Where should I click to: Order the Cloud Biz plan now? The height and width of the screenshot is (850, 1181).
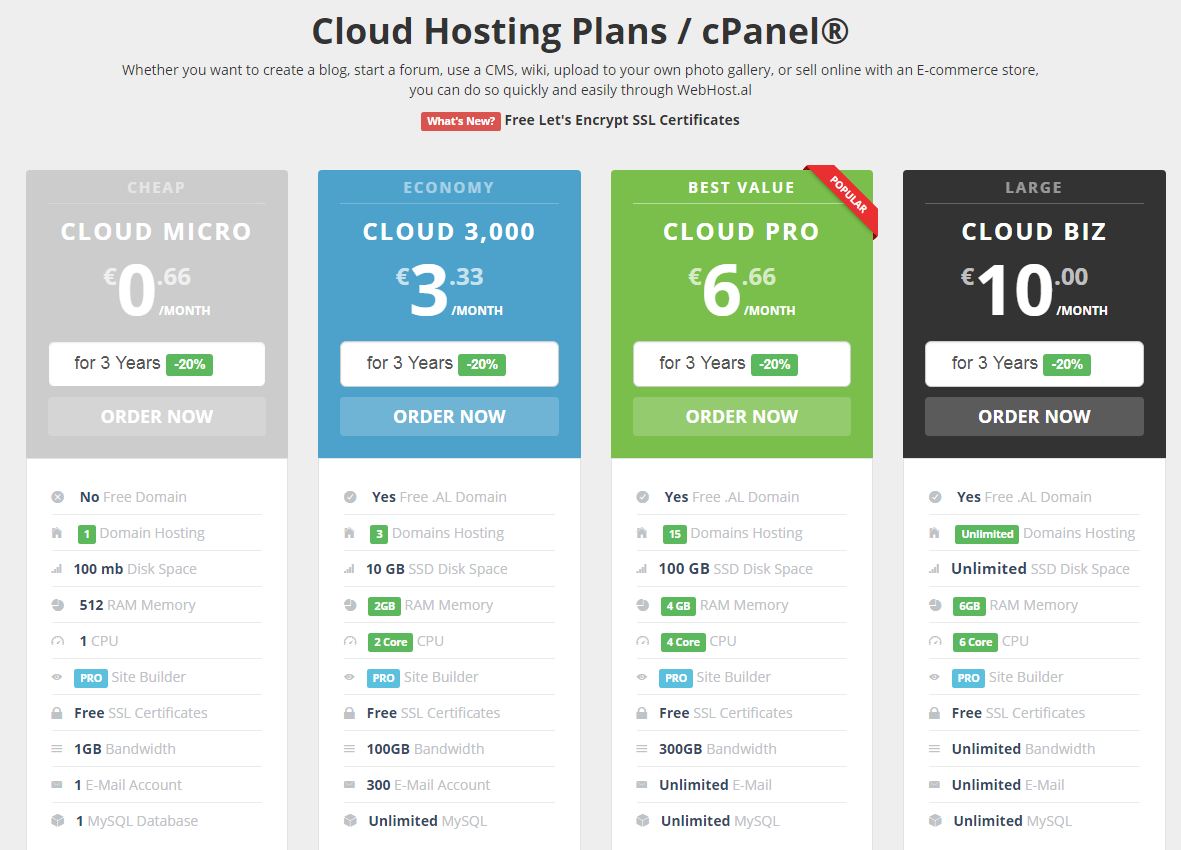(1034, 416)
